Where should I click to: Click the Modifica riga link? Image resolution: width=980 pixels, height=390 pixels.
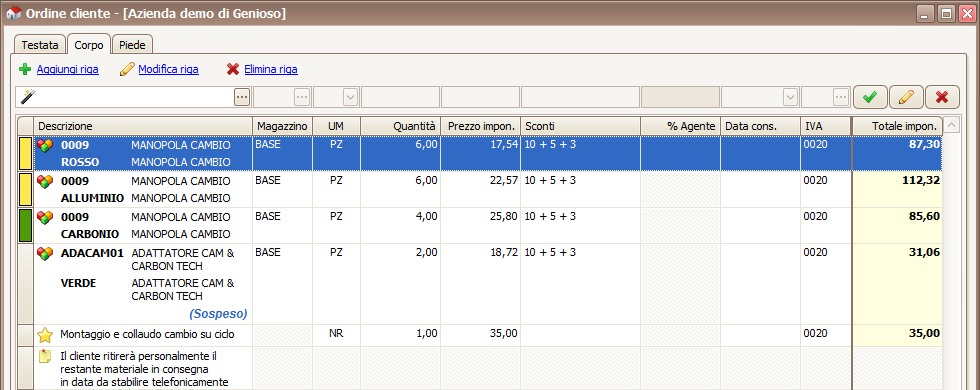pos(169,69)
